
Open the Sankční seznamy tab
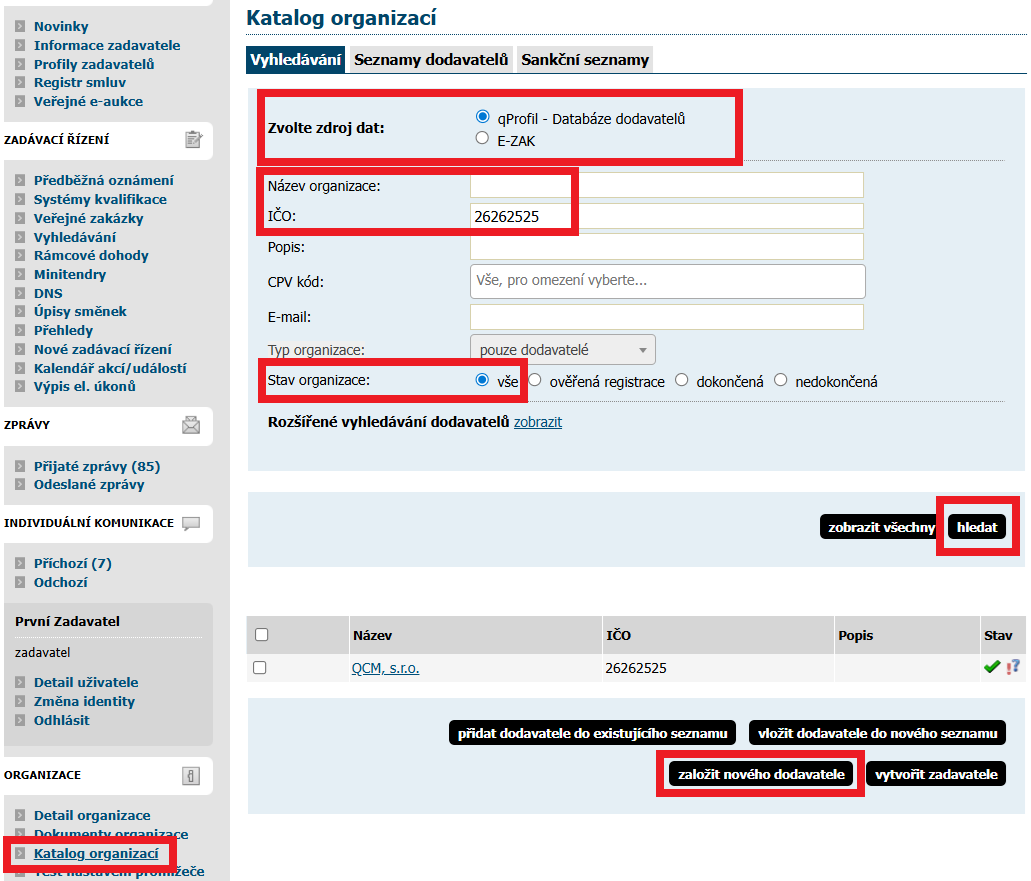[585, 60]
